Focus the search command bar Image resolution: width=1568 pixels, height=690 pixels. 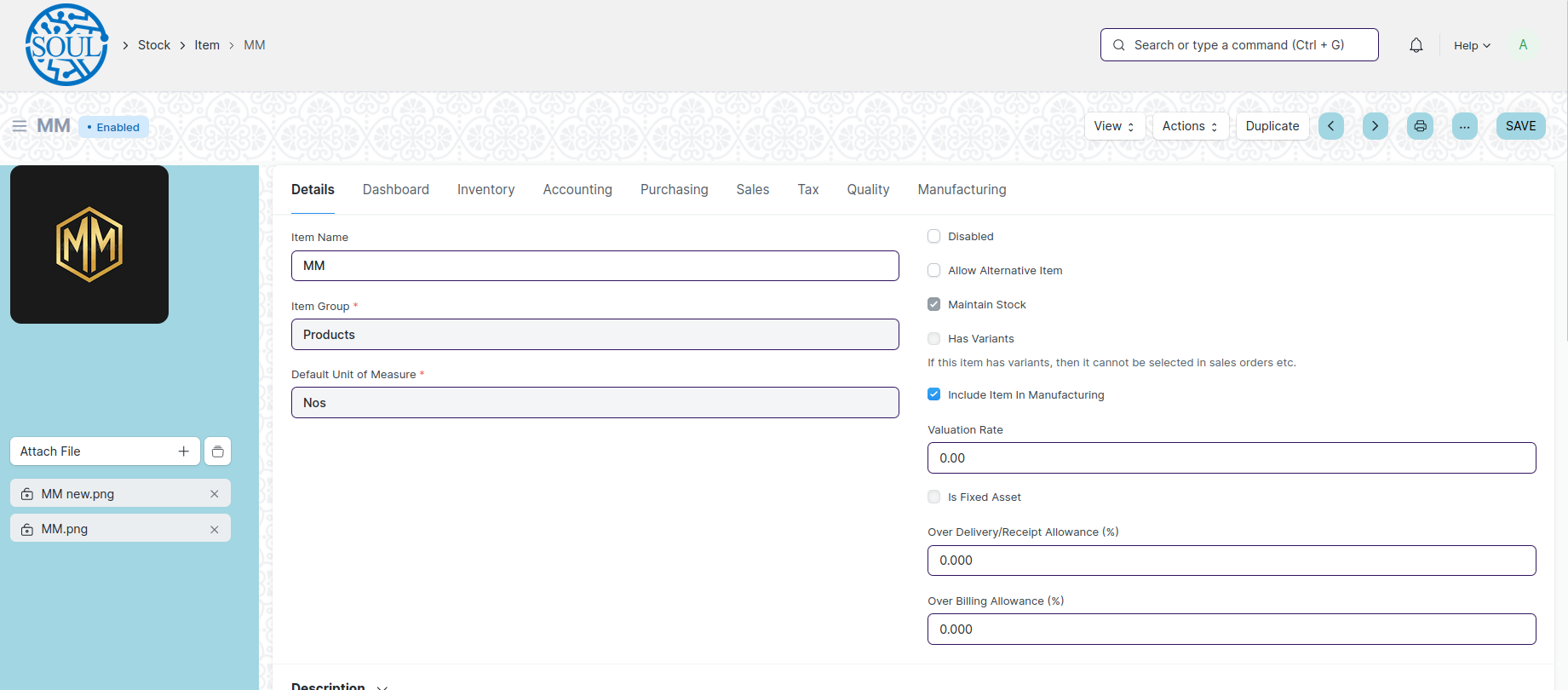tap(1239, 45)
